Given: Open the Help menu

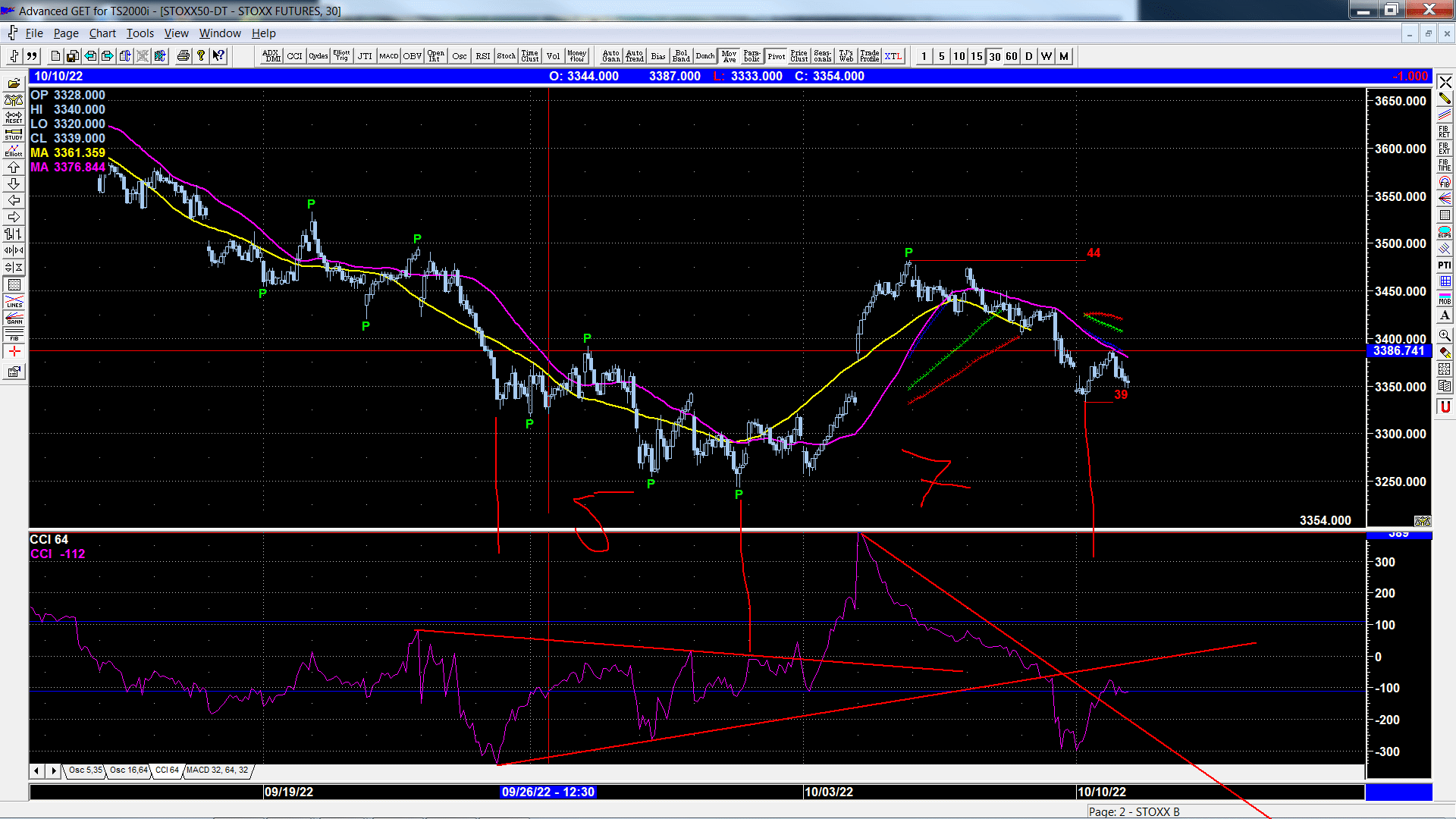Looking at the screenshot, I should 264,33.
